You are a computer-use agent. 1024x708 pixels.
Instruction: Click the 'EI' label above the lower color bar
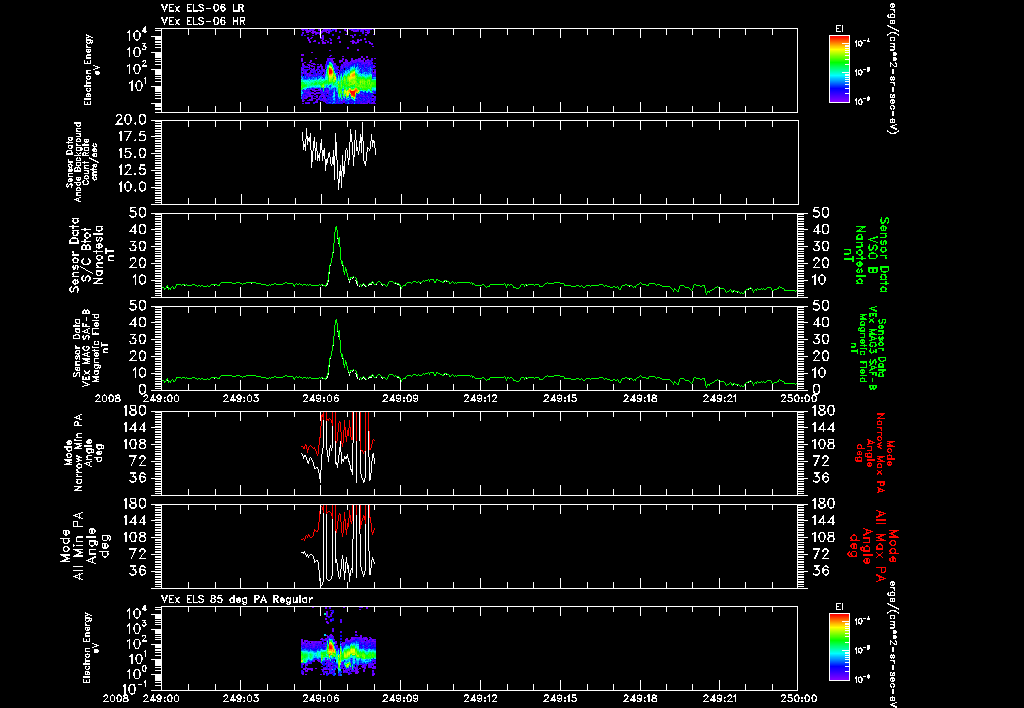click(x=839, y=607)
